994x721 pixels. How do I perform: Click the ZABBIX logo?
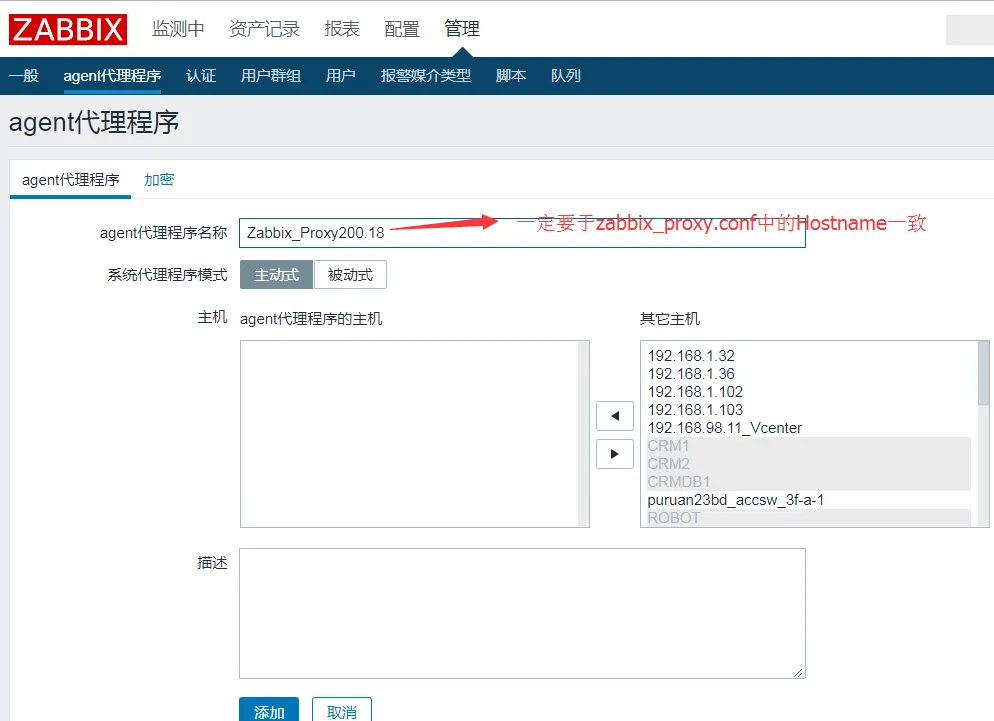click(68, 29)
